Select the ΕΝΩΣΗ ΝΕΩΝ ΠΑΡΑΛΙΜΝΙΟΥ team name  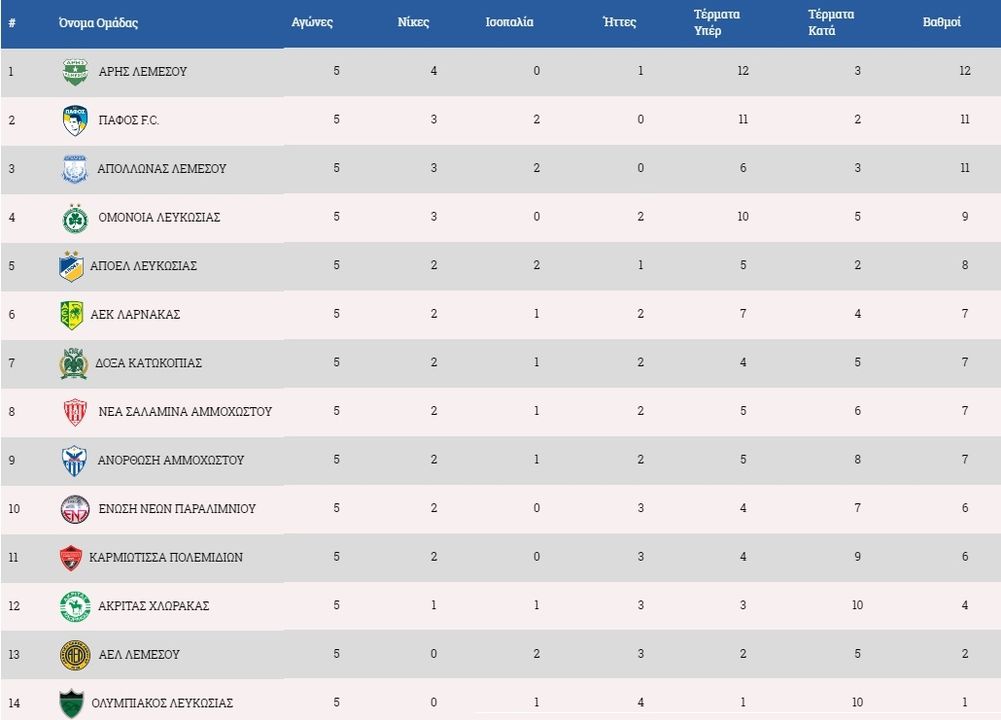(177, 509)
